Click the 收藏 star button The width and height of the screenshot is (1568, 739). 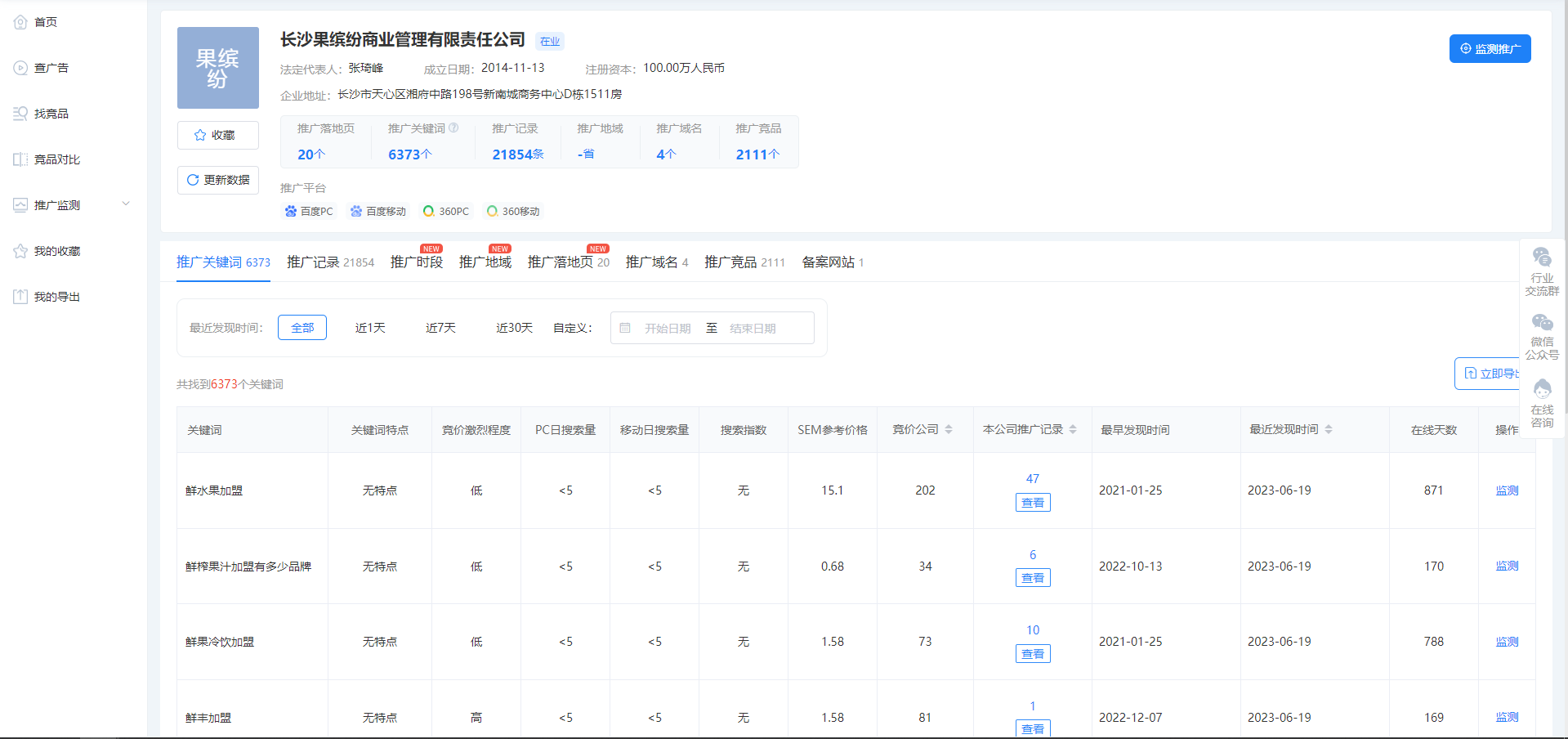pyautogui.click(x=218, y=135)
